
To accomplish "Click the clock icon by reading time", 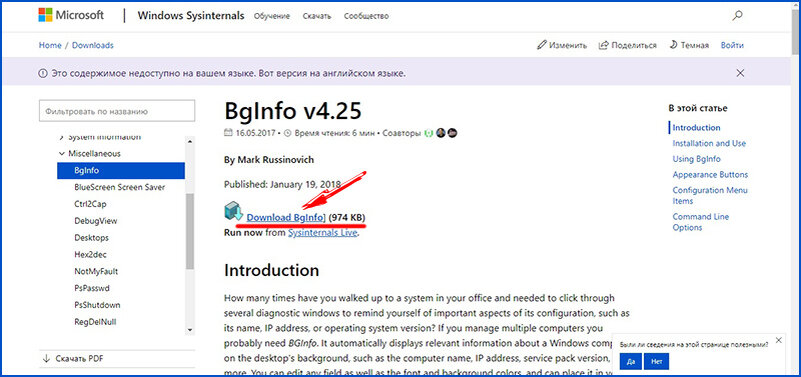I will (287, 133).
